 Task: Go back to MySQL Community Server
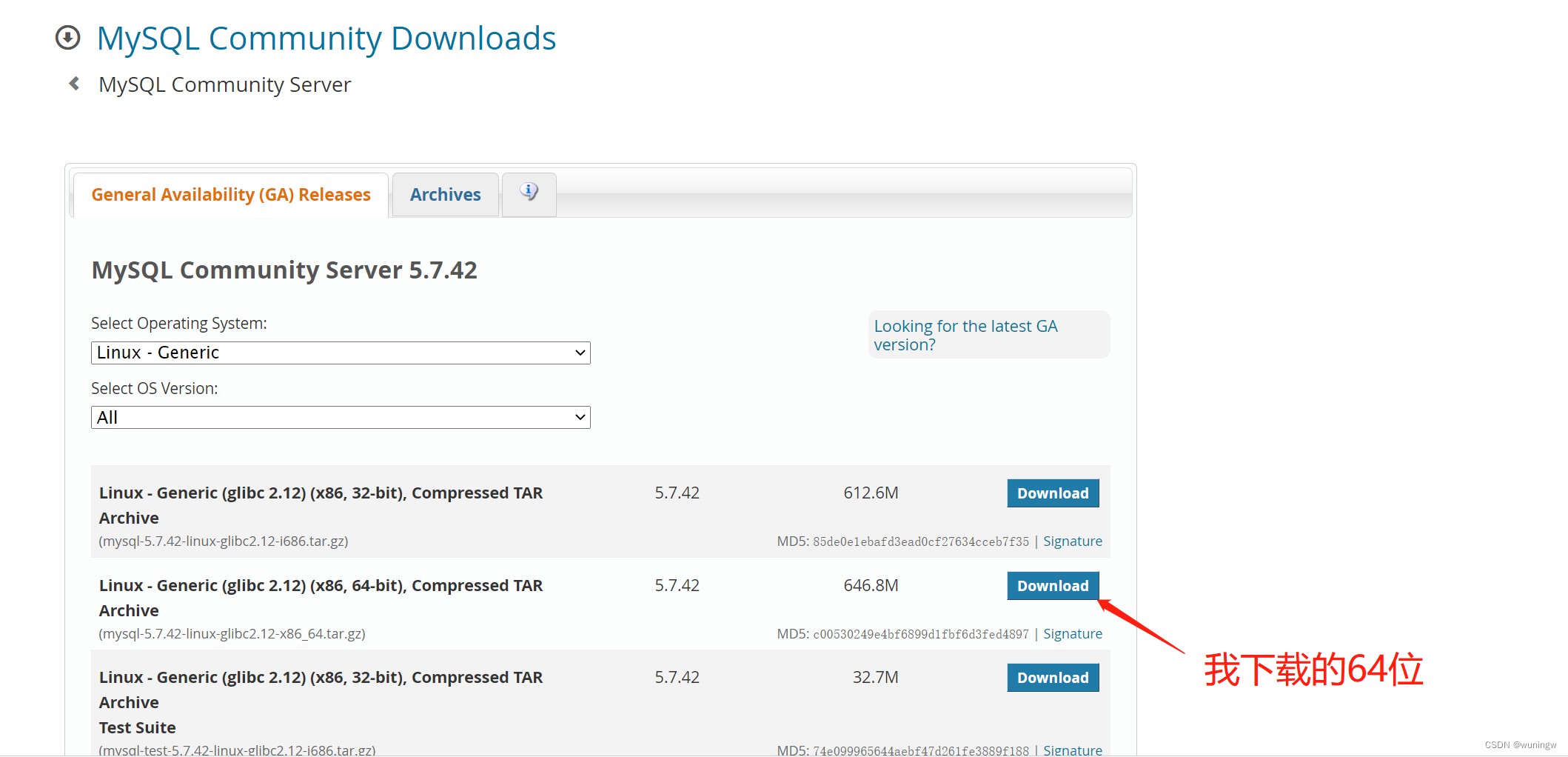pyautogui.click(x=224, y=84)
